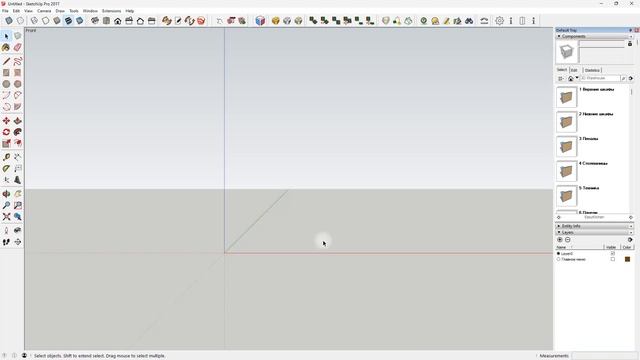The height and width of the screenshot is (360, 640).
Task: Click the binoculars icon in toolbar
Action: coord(469,21)
